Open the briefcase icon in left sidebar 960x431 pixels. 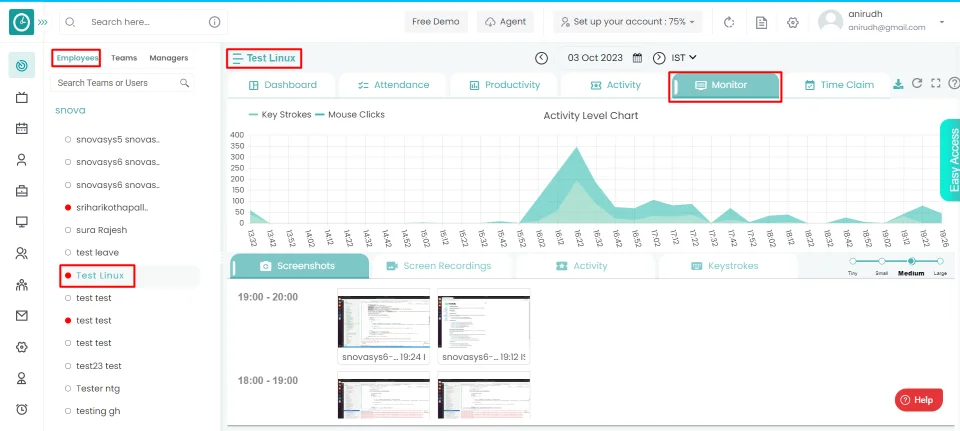(21, 190)
